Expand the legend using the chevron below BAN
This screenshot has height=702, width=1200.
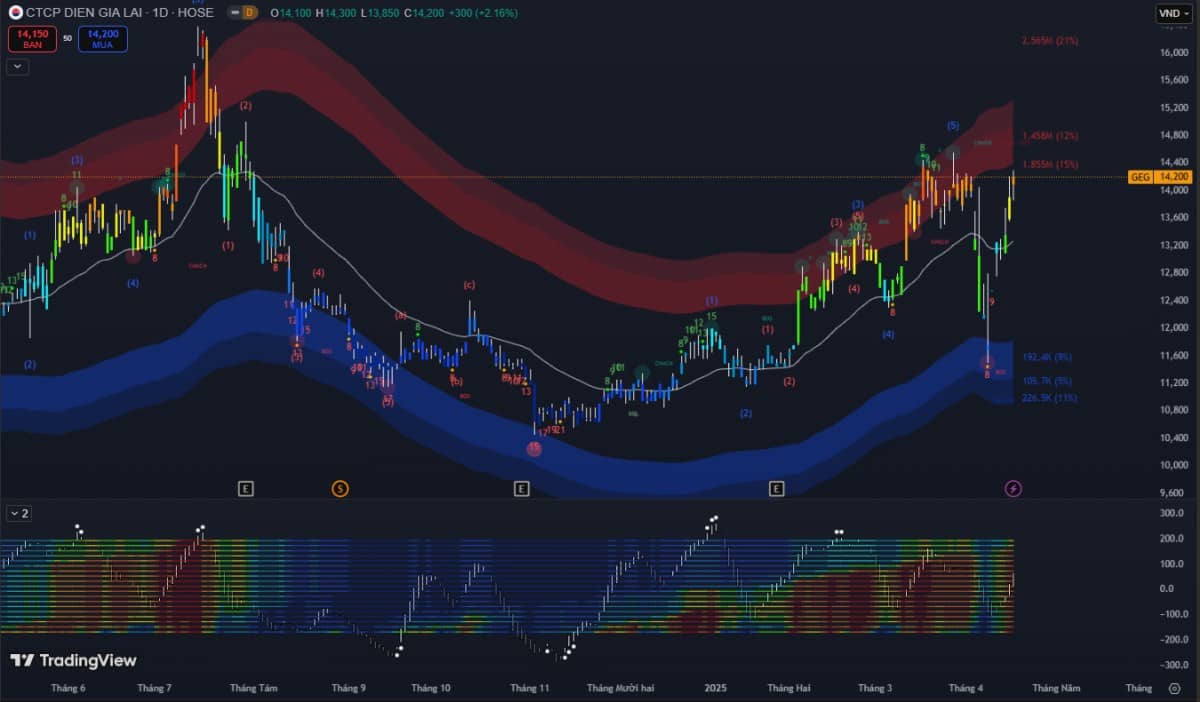[x=16, y=66]
